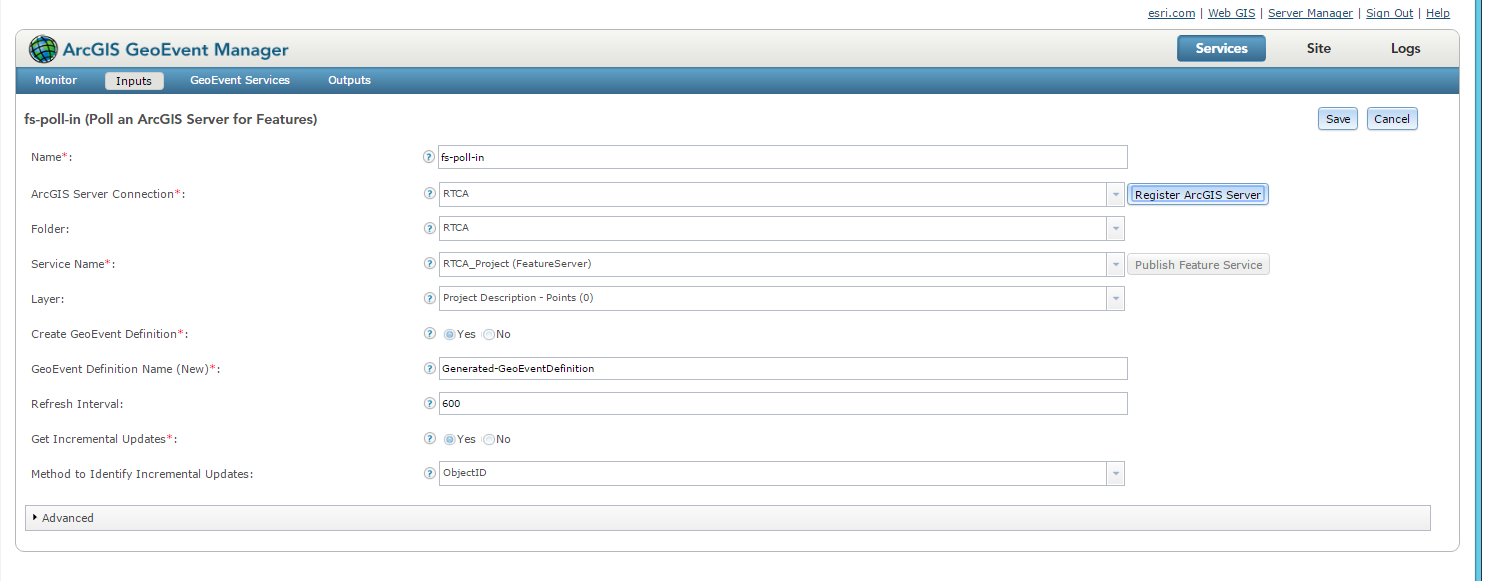Select Yes for Create GeoEvent Definition
Viewport: 1509px width, 581px height.
point(450,334)
